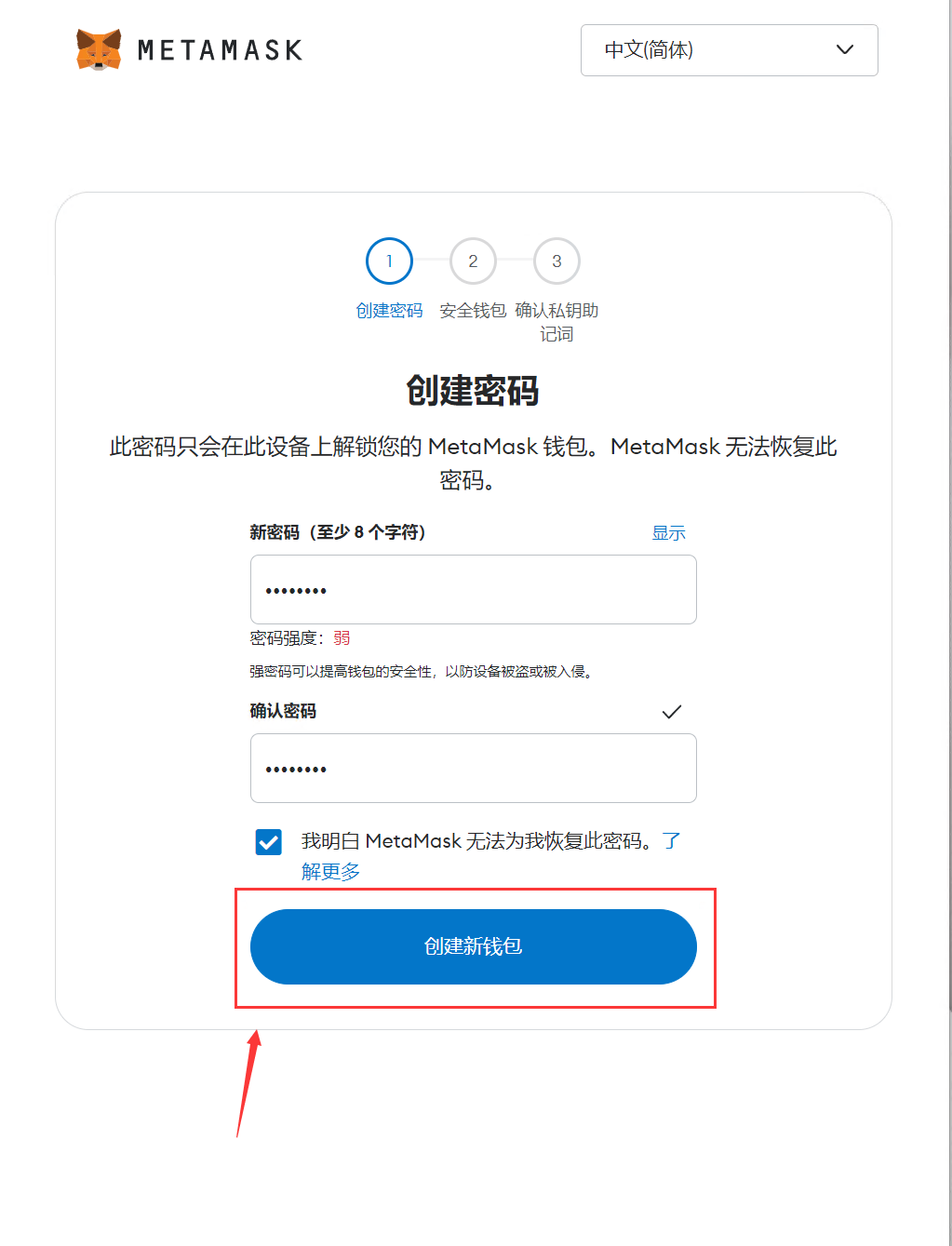Click the MetaMask fox logo icon
This screenshot has height=1246, width=952.
click(99, 49)
